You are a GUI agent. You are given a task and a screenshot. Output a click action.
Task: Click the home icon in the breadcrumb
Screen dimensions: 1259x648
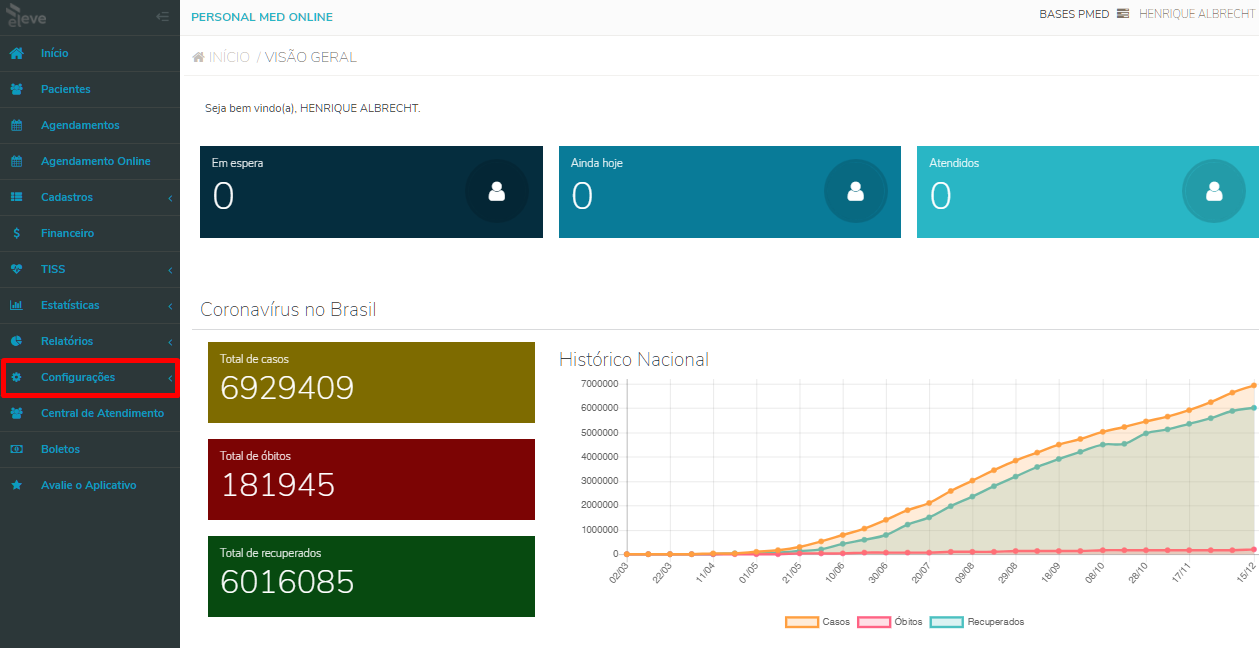tap(198, 57)
